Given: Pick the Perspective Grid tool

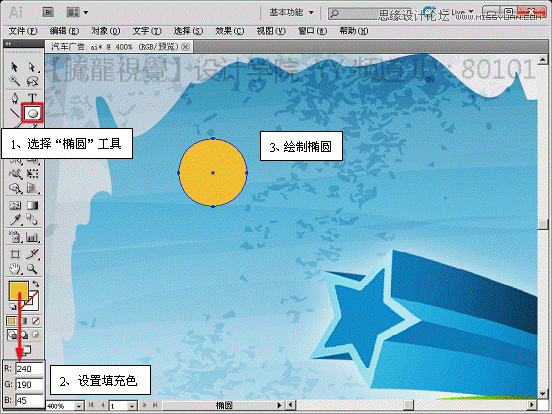Looking at the screenshot, I should (32, 189).
